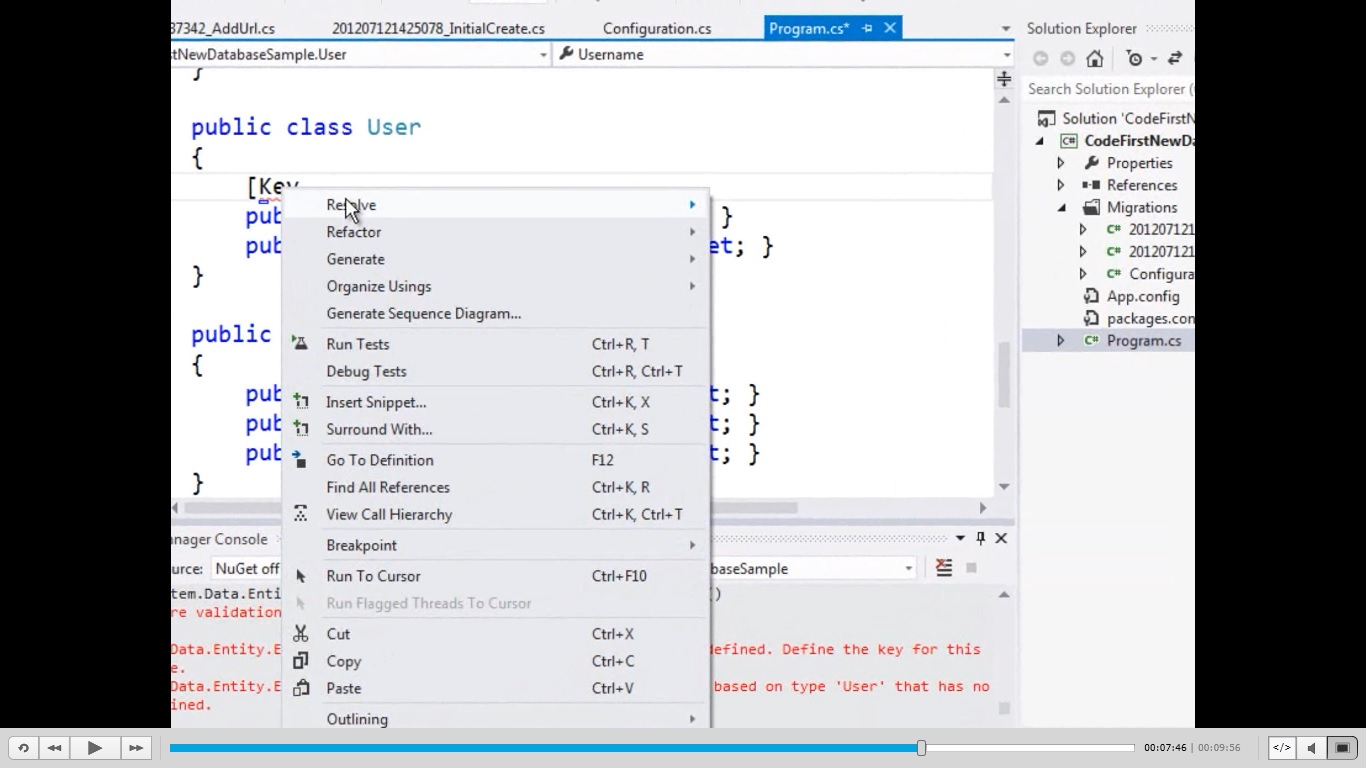The height and width of the screenshot is (768, 1366).
Task: Switch to the Configuration.cs tab
Action: pos(657,28)
